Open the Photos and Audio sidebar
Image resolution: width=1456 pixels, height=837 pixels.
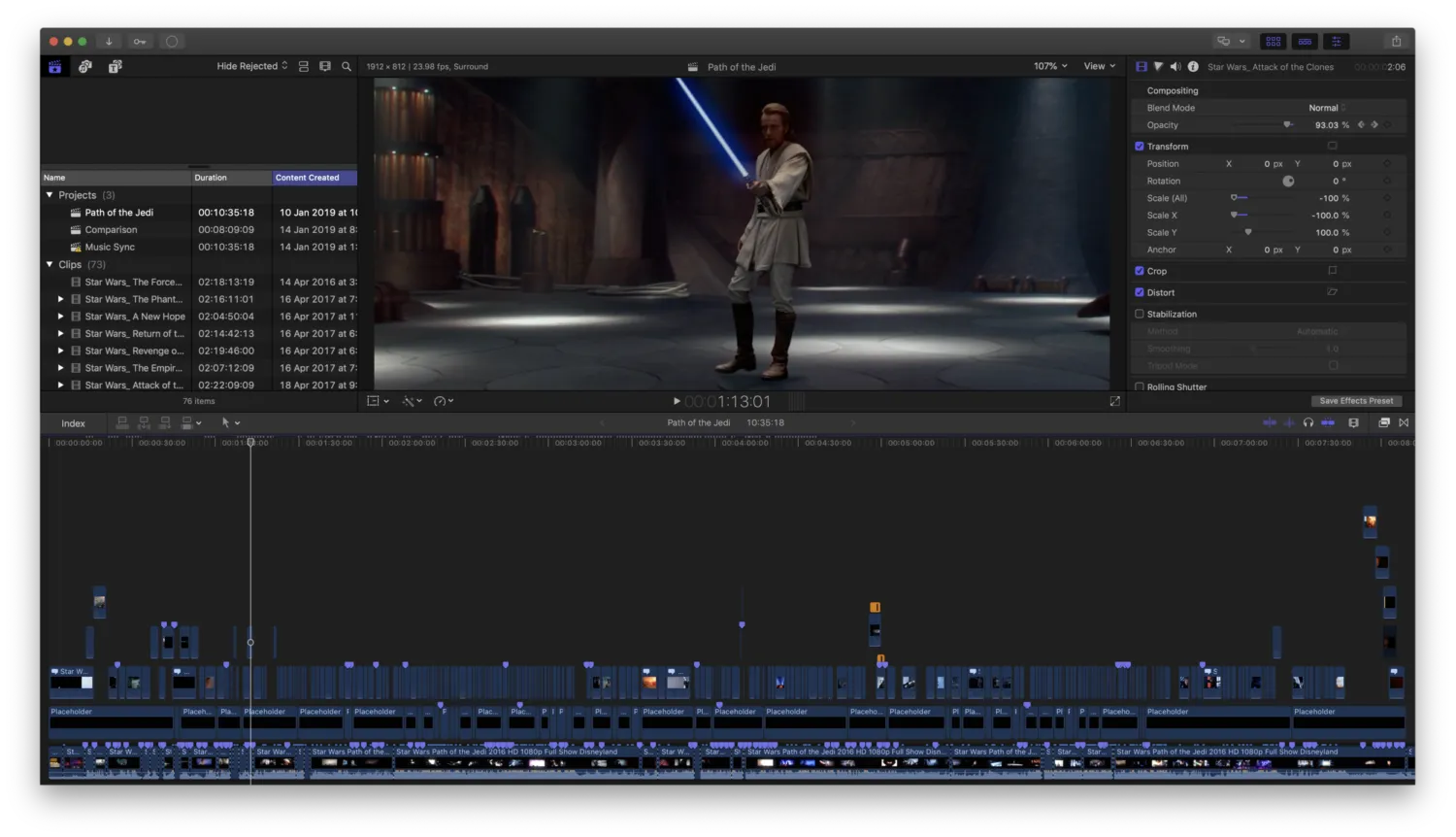click(85, 66)
